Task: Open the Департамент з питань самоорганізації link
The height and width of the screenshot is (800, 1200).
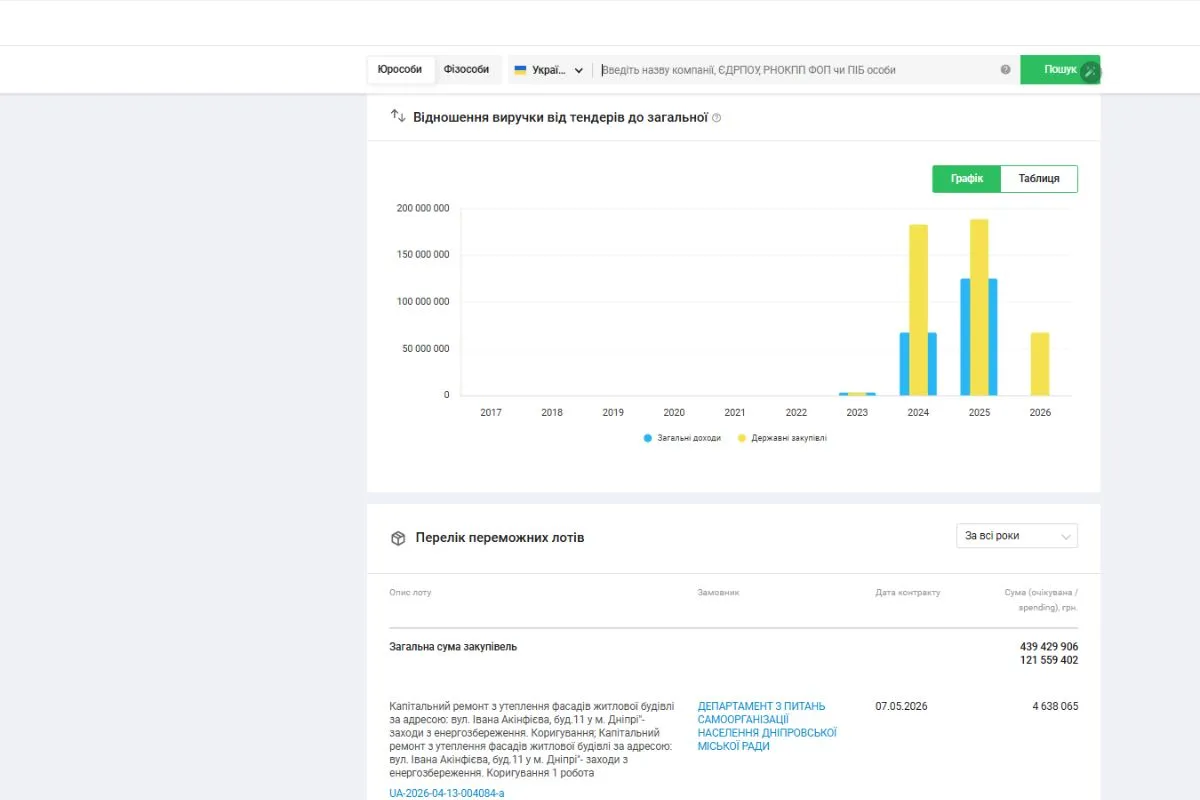Action: 767,726
